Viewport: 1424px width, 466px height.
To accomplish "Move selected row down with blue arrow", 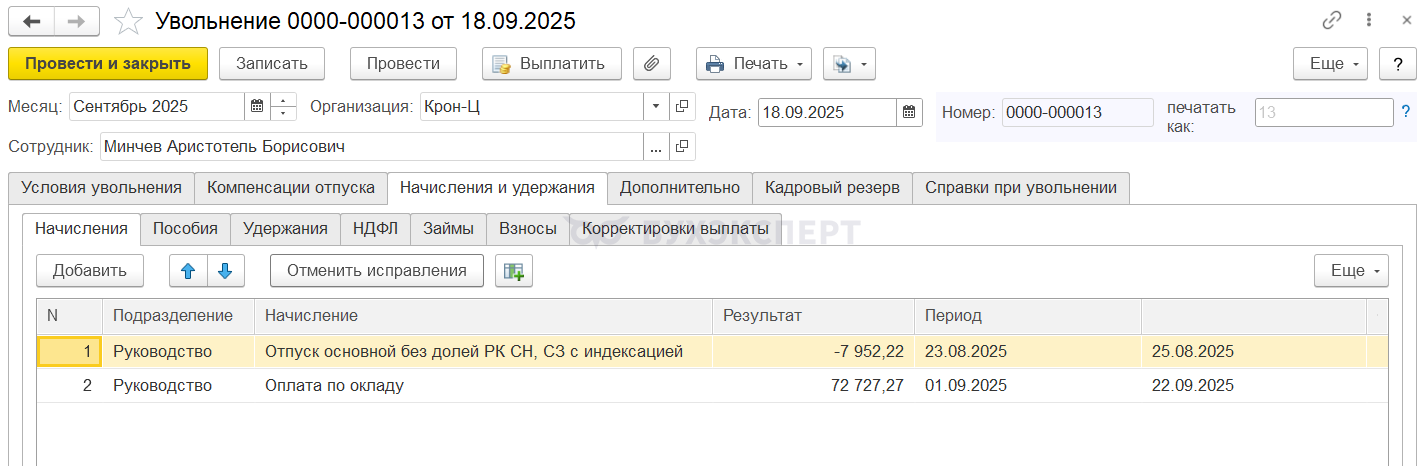I will click(x=225, y=270).
